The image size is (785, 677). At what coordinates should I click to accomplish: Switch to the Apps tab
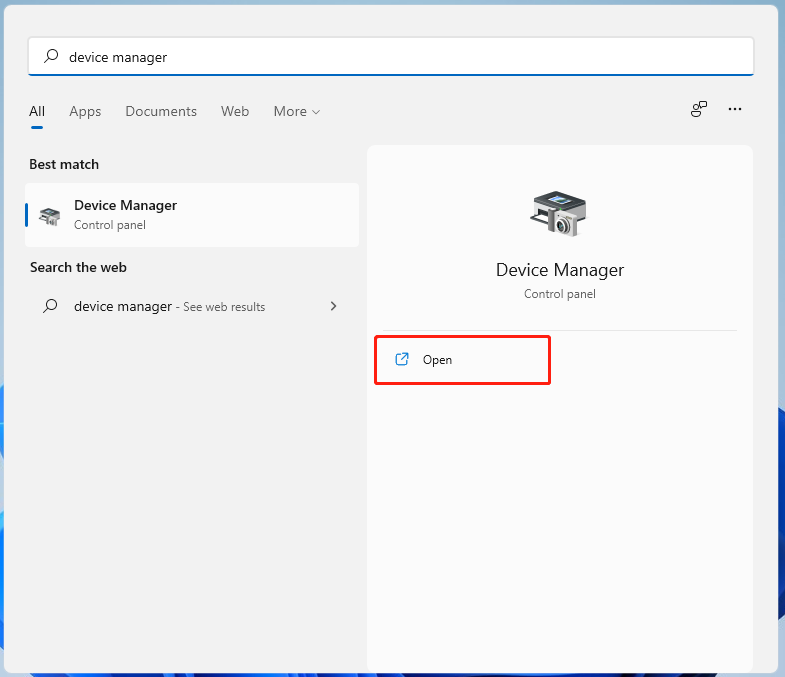(85, 111)
